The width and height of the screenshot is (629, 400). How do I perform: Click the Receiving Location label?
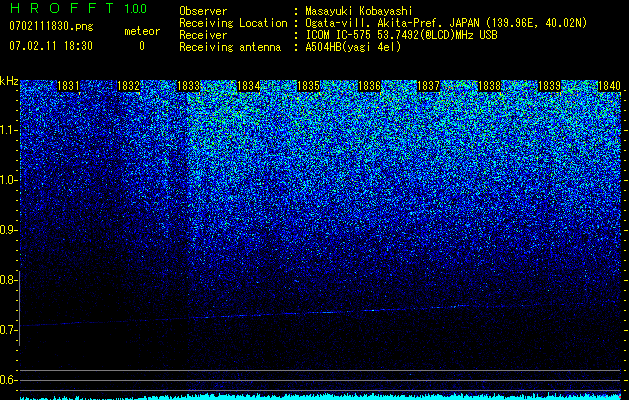[233, 23]
